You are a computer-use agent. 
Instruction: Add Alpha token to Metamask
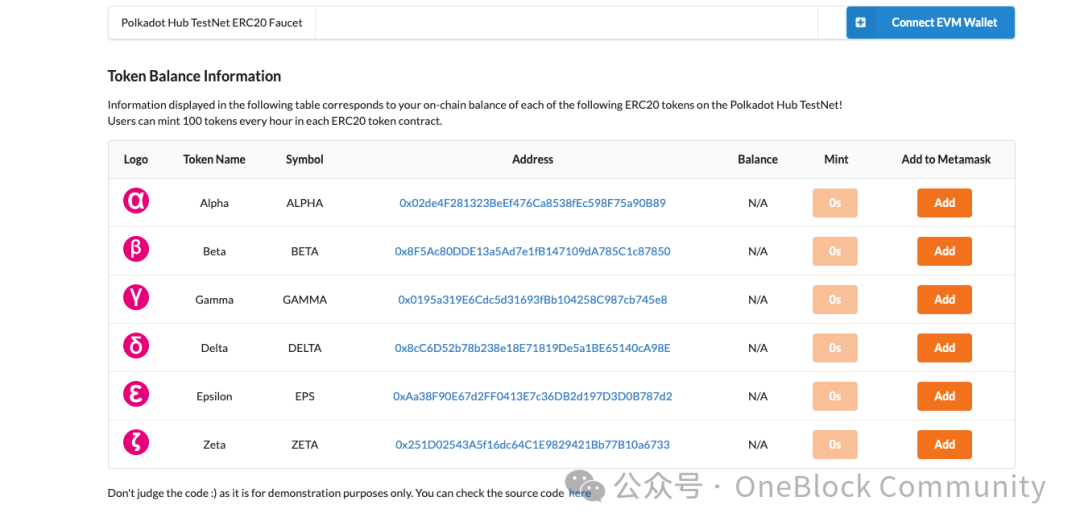point(944,203)
